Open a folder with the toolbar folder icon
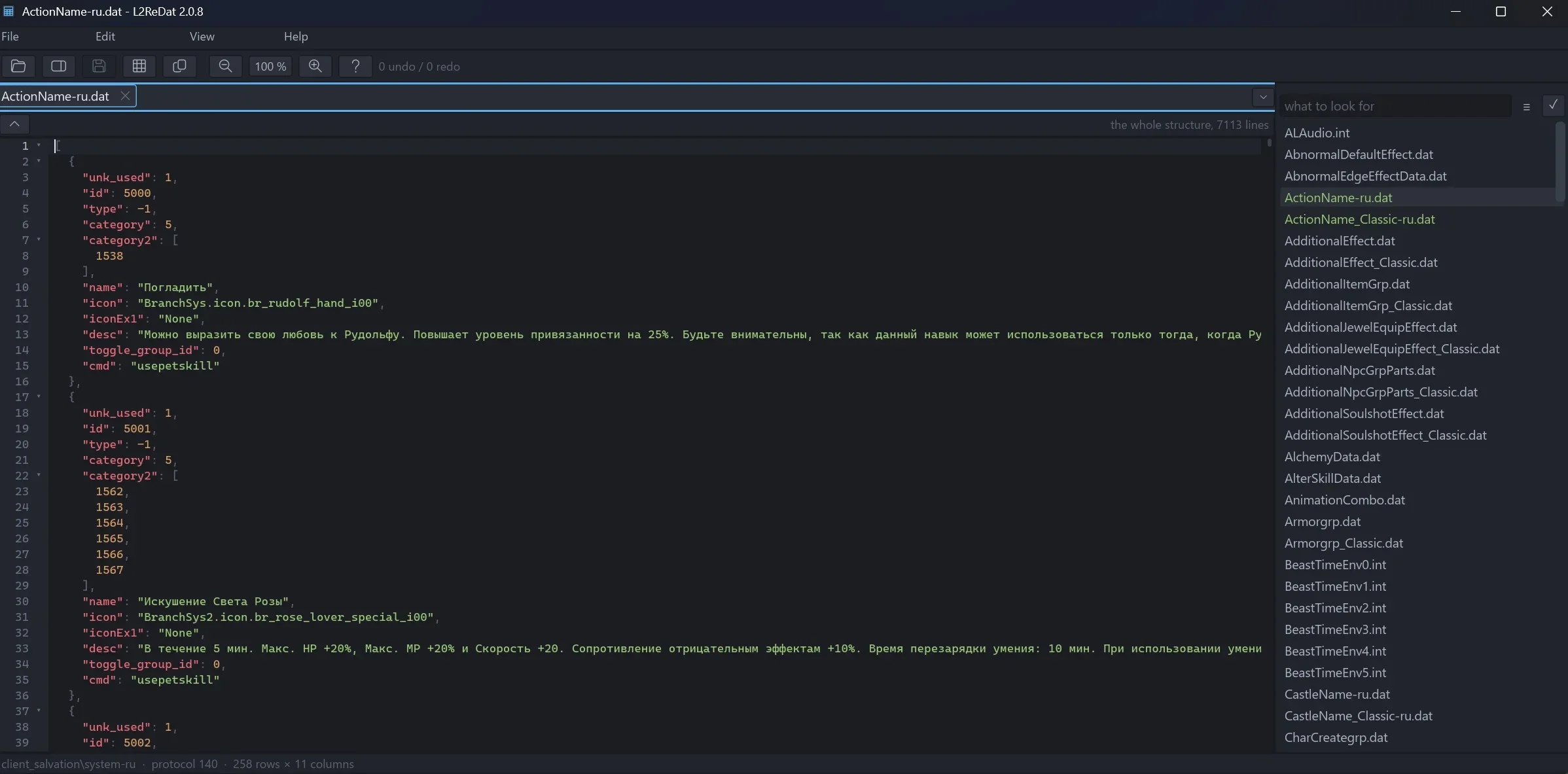Viewport: 1568px width, 774px height. coord(18,66)
